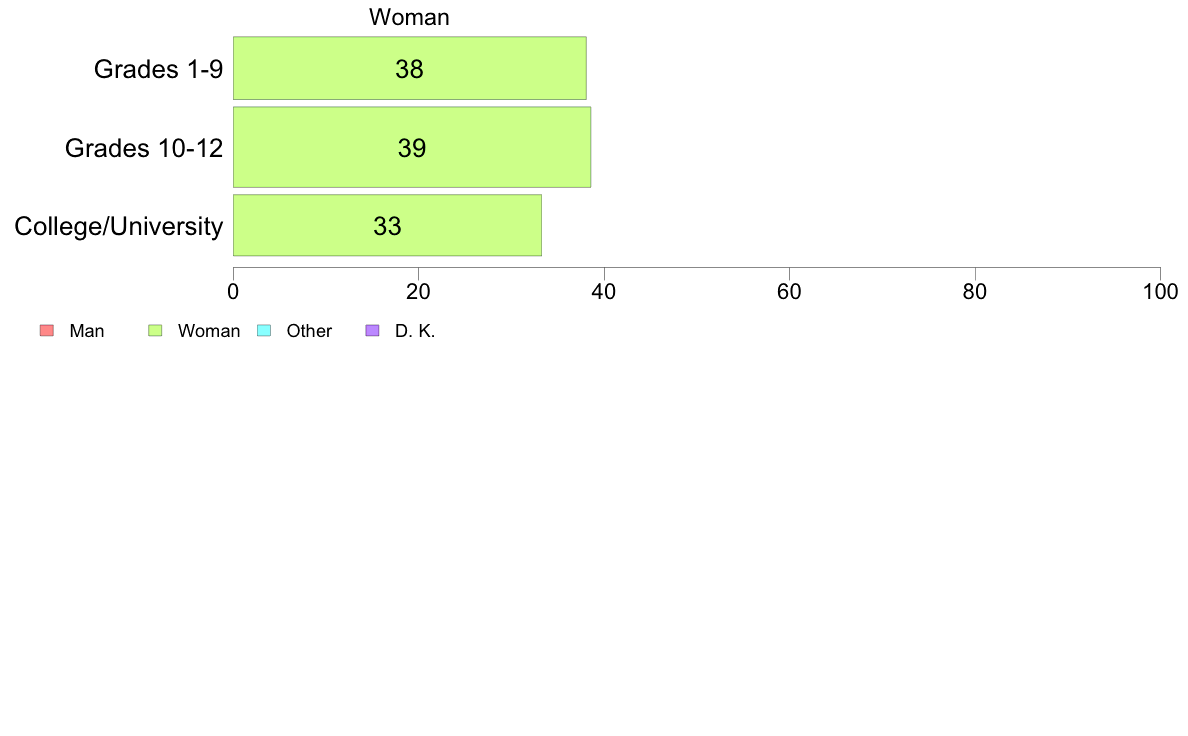
Task: Click the red Man legend swatch
Action: [x=47, y=330]
